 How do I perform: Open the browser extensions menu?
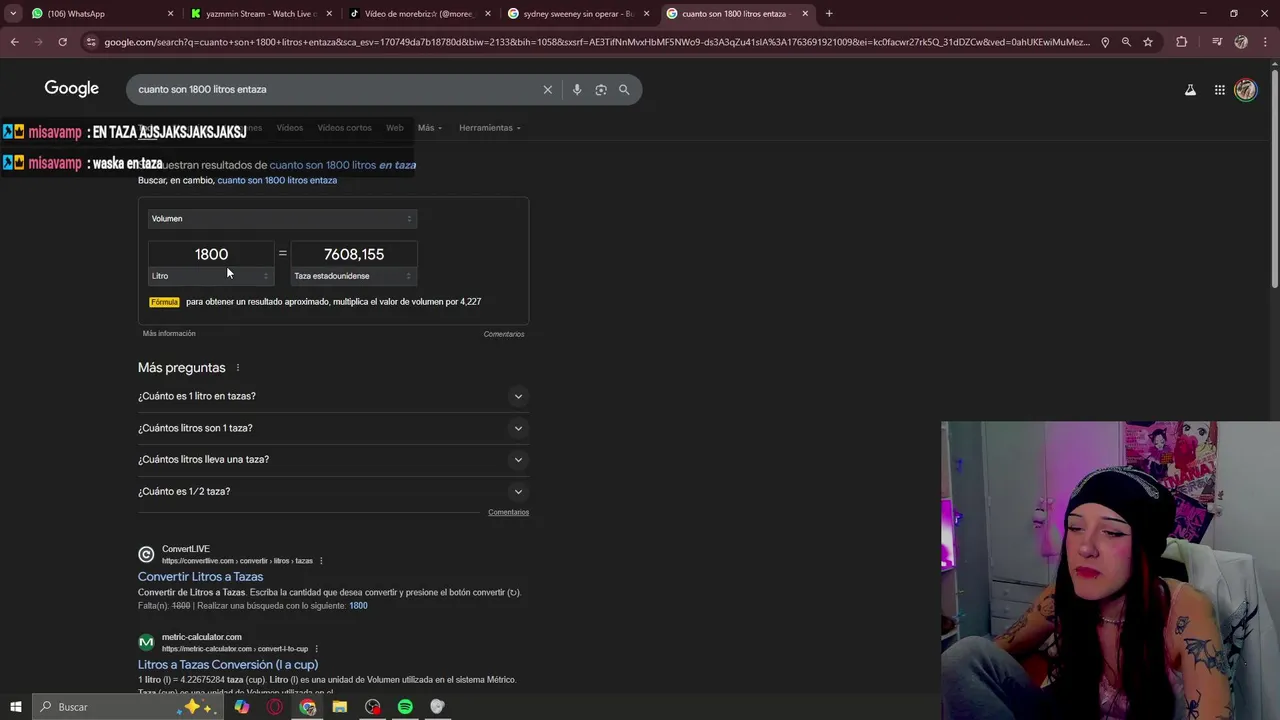pyautogui.click(x=1182, y=42)
